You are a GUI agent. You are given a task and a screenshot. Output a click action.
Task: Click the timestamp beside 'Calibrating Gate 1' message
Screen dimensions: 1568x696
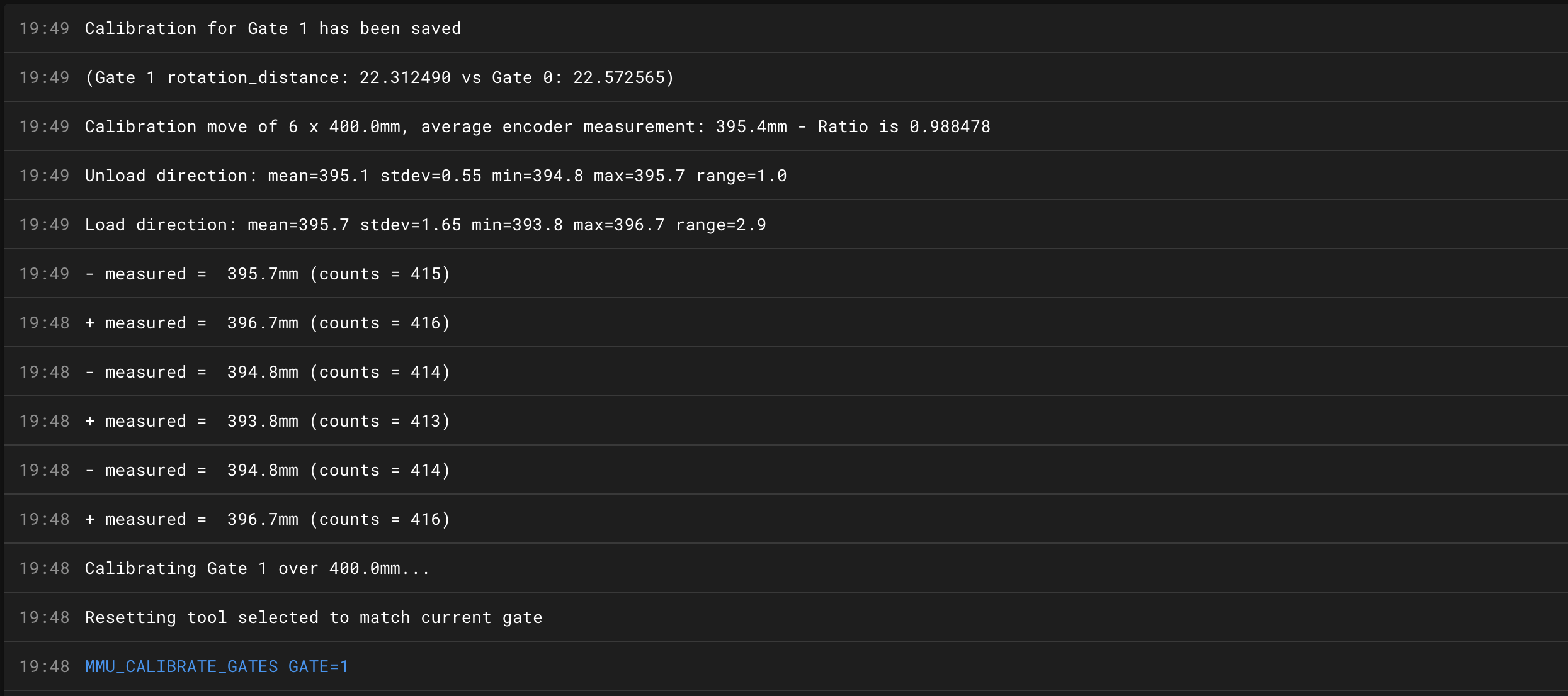click(44, 568)
